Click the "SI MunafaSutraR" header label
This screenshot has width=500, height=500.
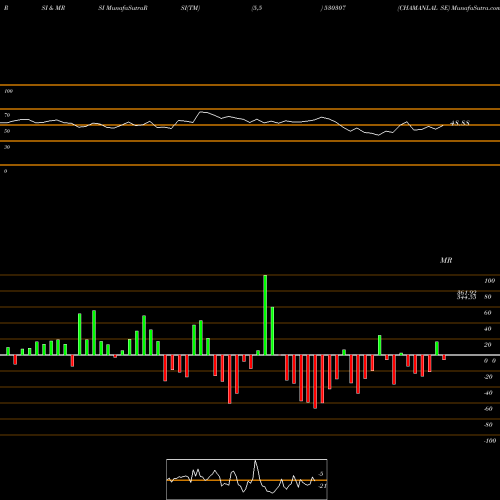[123, 8]
